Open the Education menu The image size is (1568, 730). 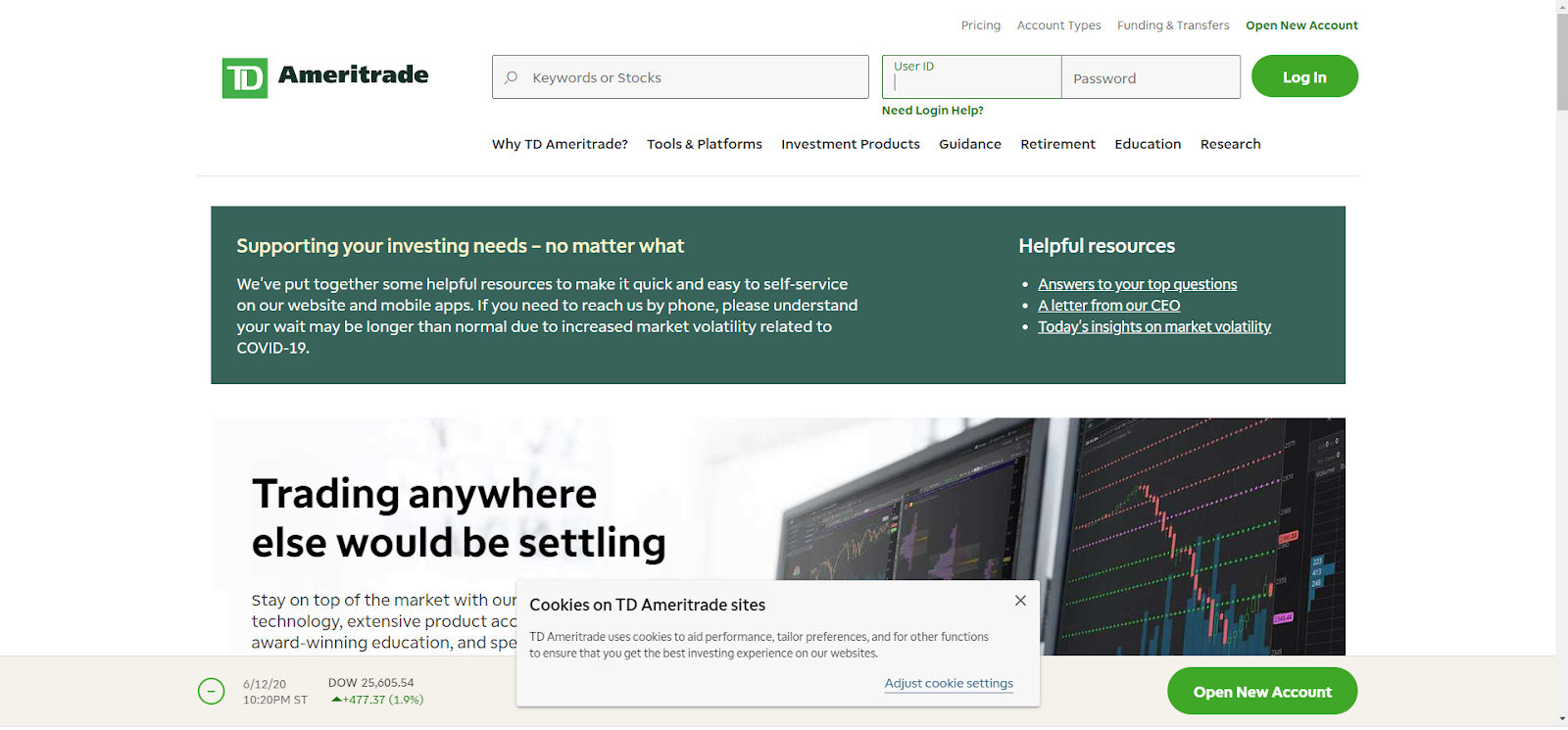tap(1148, 144)
